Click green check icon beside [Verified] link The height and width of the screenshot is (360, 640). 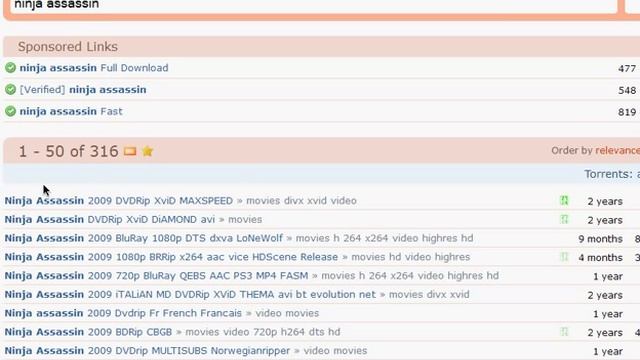click(x=11, y=89)
